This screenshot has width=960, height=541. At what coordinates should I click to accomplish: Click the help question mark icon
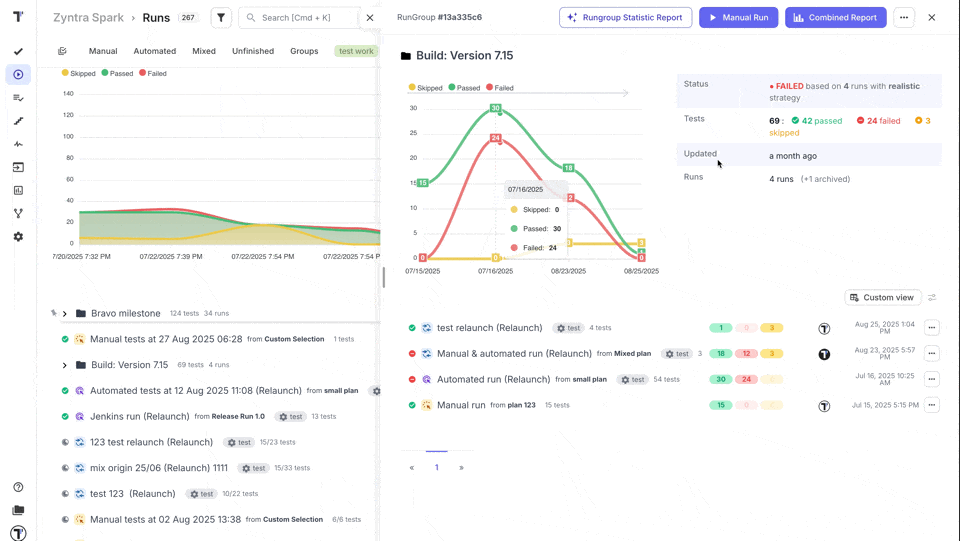18,487
